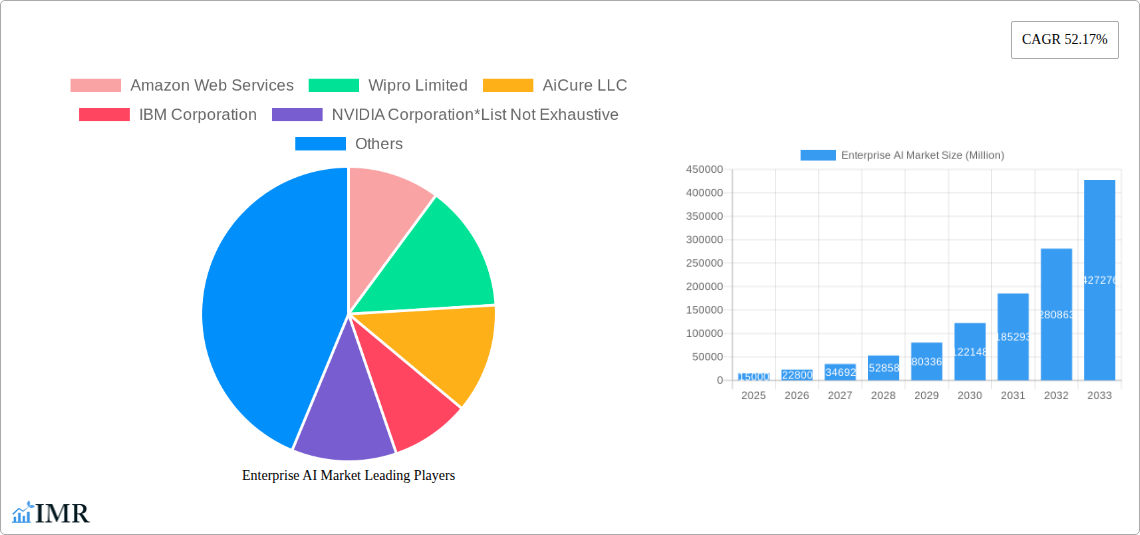Select the 2029 bar labeled 80336
The height and width of the screenshot is (535, 1140).
[x=926, y=361]
